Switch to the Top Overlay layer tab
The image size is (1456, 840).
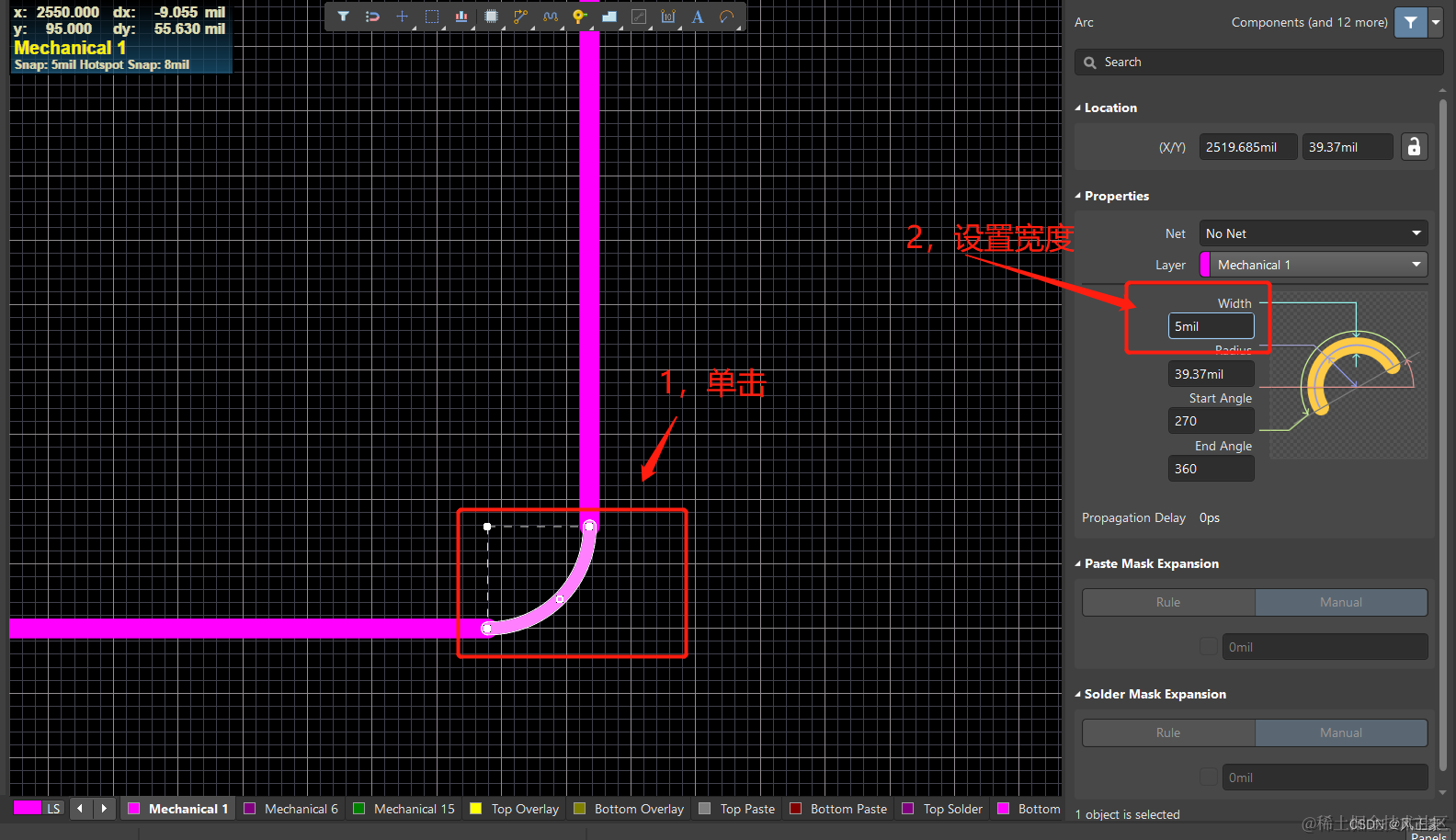[515, 809]
